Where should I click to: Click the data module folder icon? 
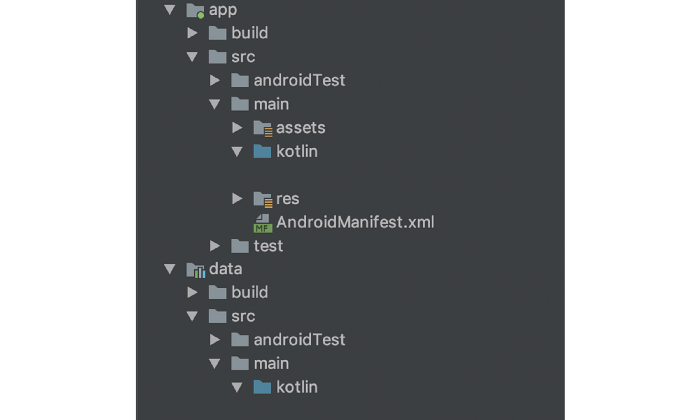[195, 269]
